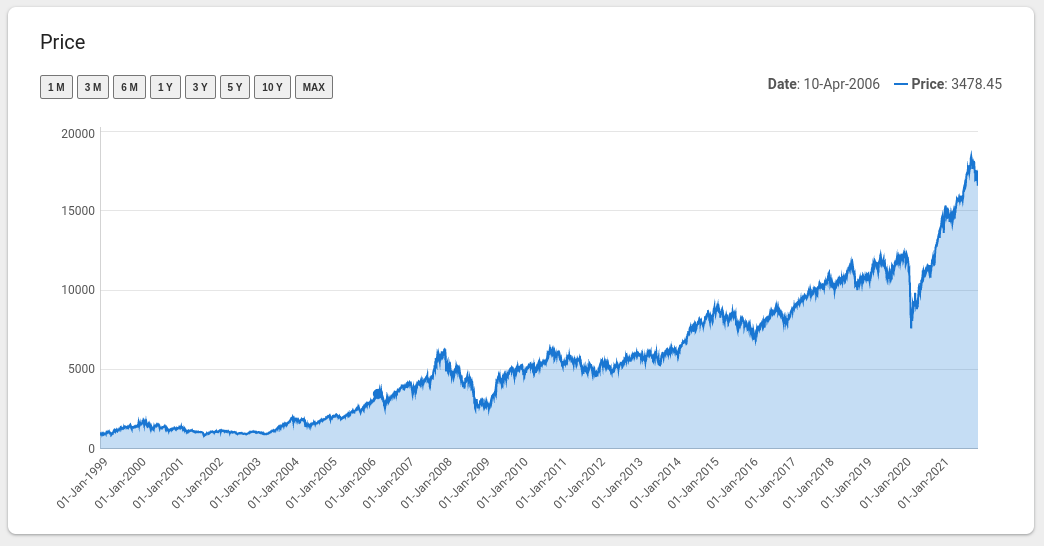Click the blue Price legend line marker
This screenshot has width=1044, height=546.
pyautogui.click(x=900, y=84)
